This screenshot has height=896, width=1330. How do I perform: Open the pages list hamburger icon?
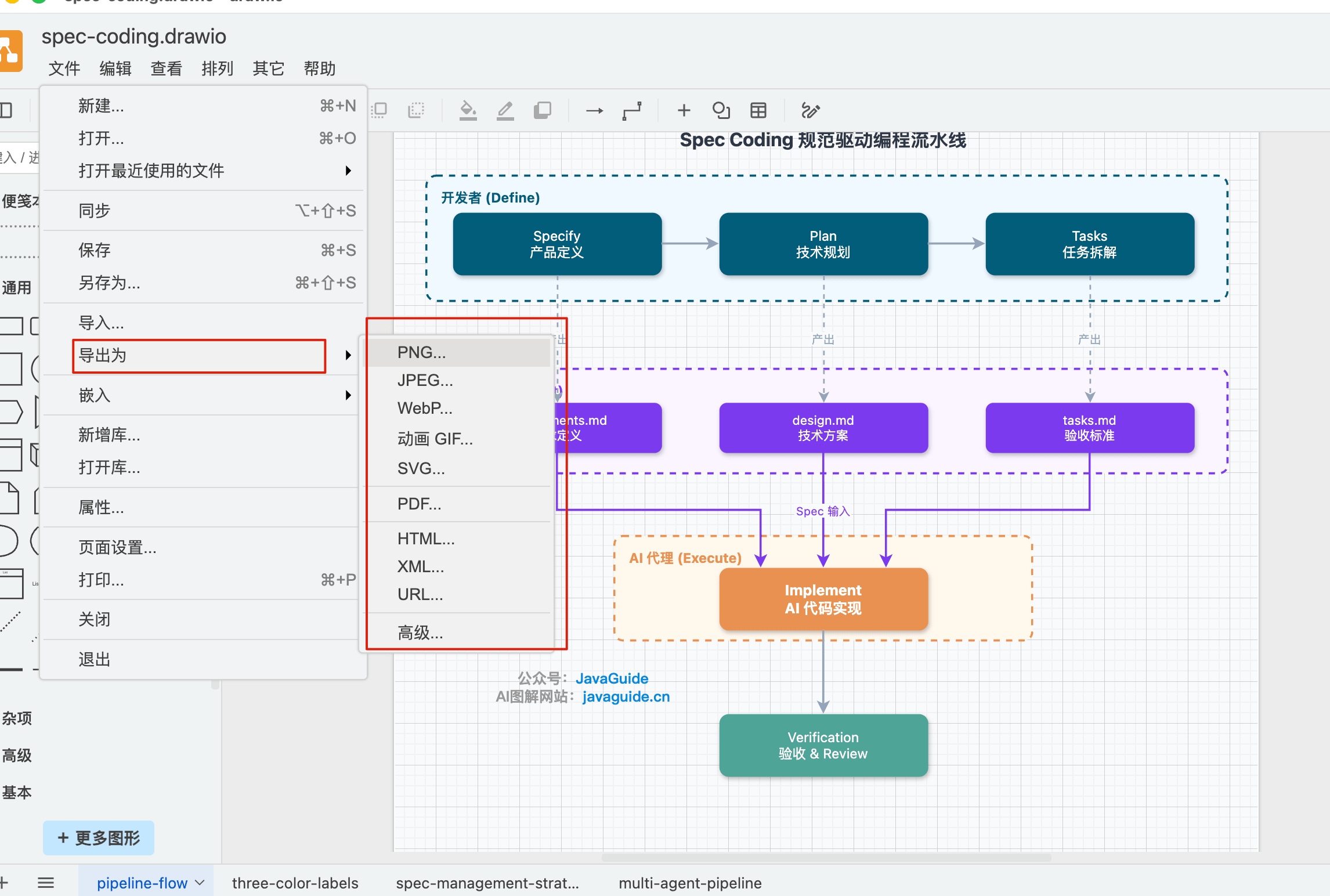pos(46,883)
